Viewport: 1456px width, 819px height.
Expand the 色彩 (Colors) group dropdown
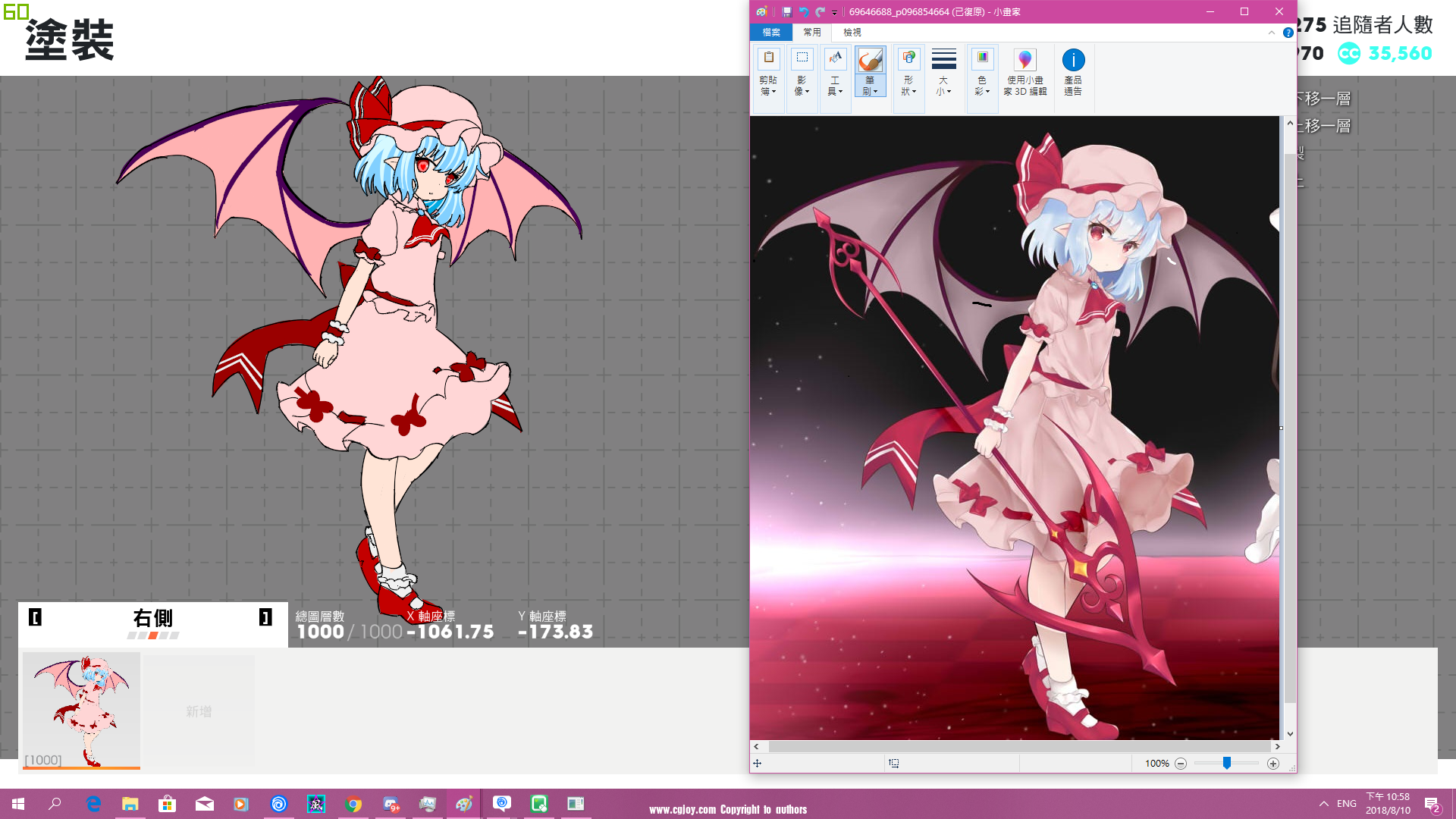pyautogui.click(x=982, y=86)
